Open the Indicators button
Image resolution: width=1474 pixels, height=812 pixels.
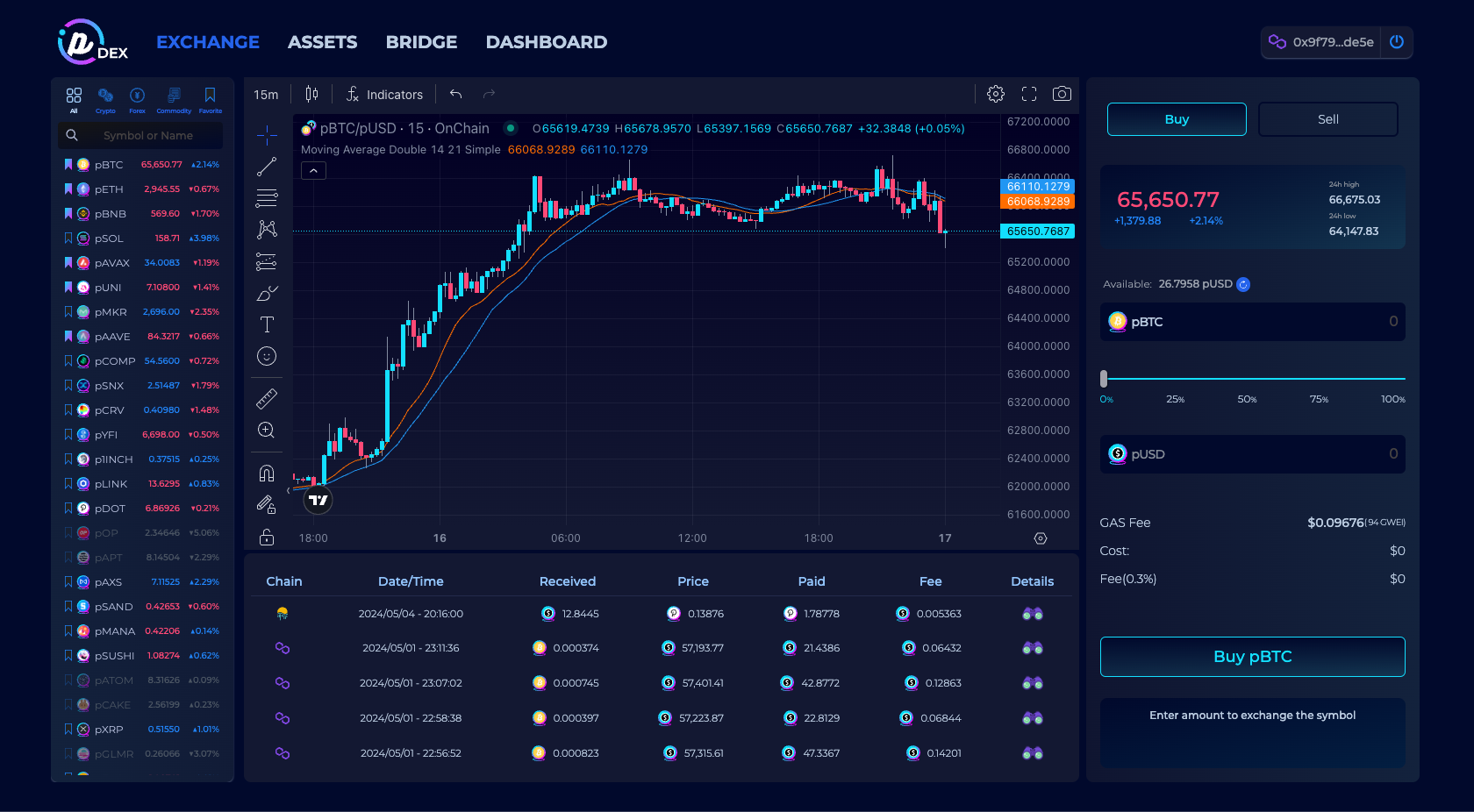point(384,95)
